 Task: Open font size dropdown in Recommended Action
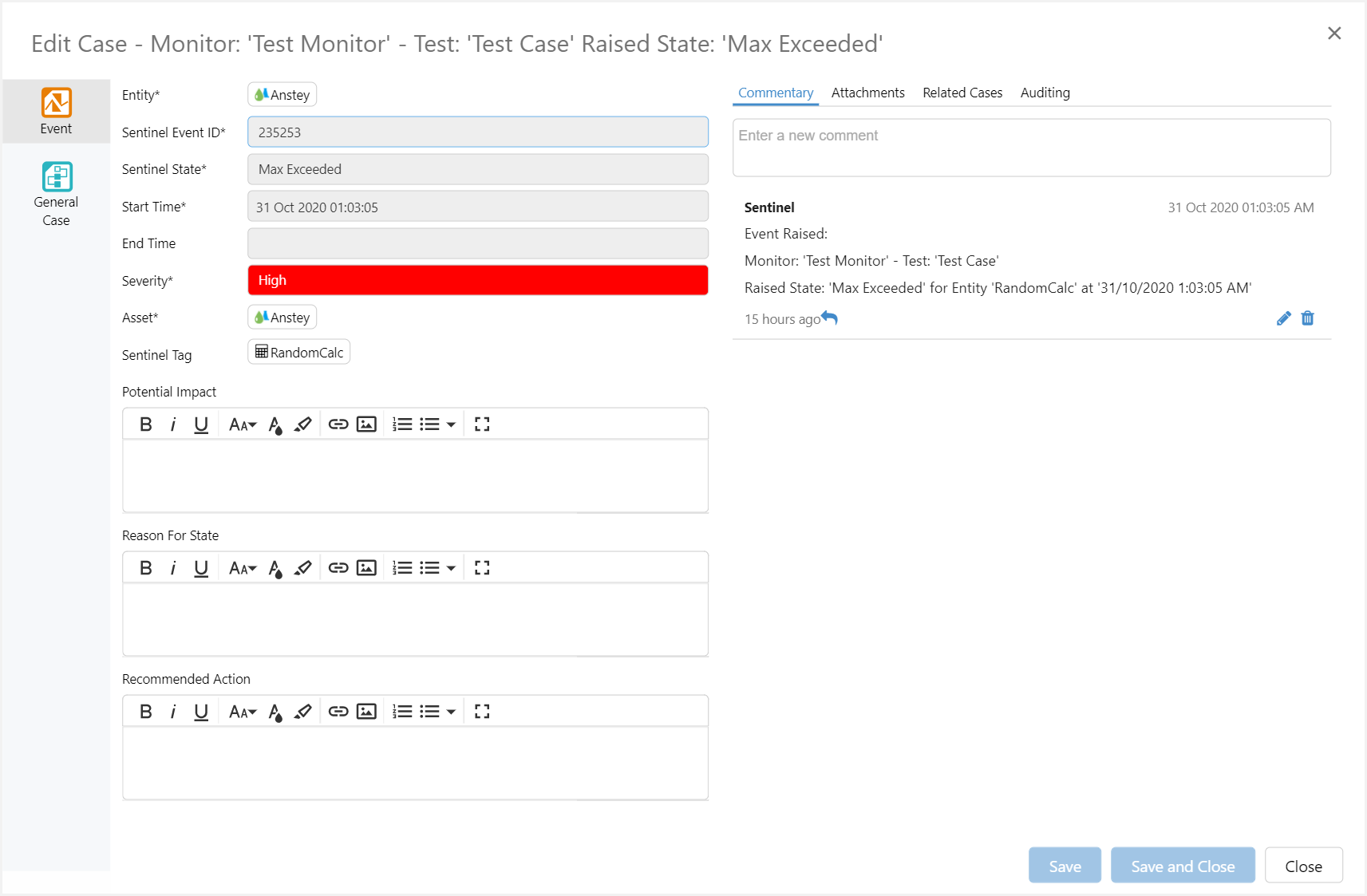point(243,712)
